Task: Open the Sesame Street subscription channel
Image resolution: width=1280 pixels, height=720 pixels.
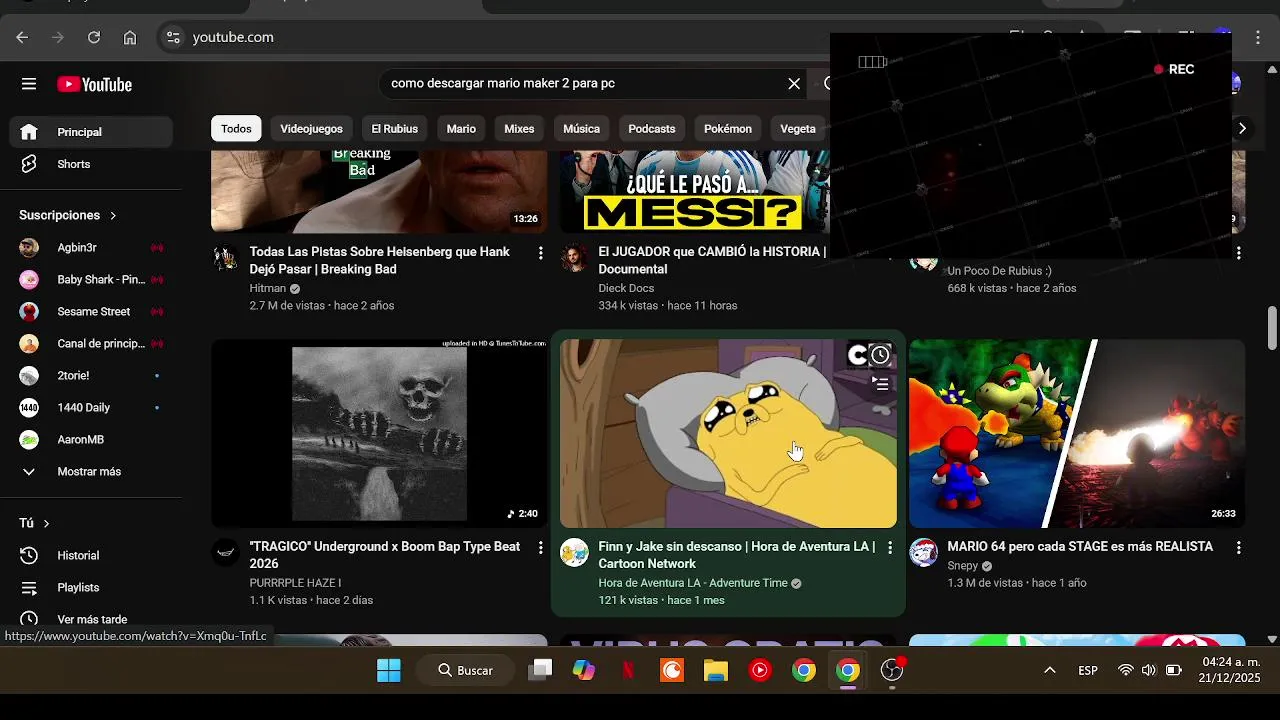Action: tap(91, 311)
